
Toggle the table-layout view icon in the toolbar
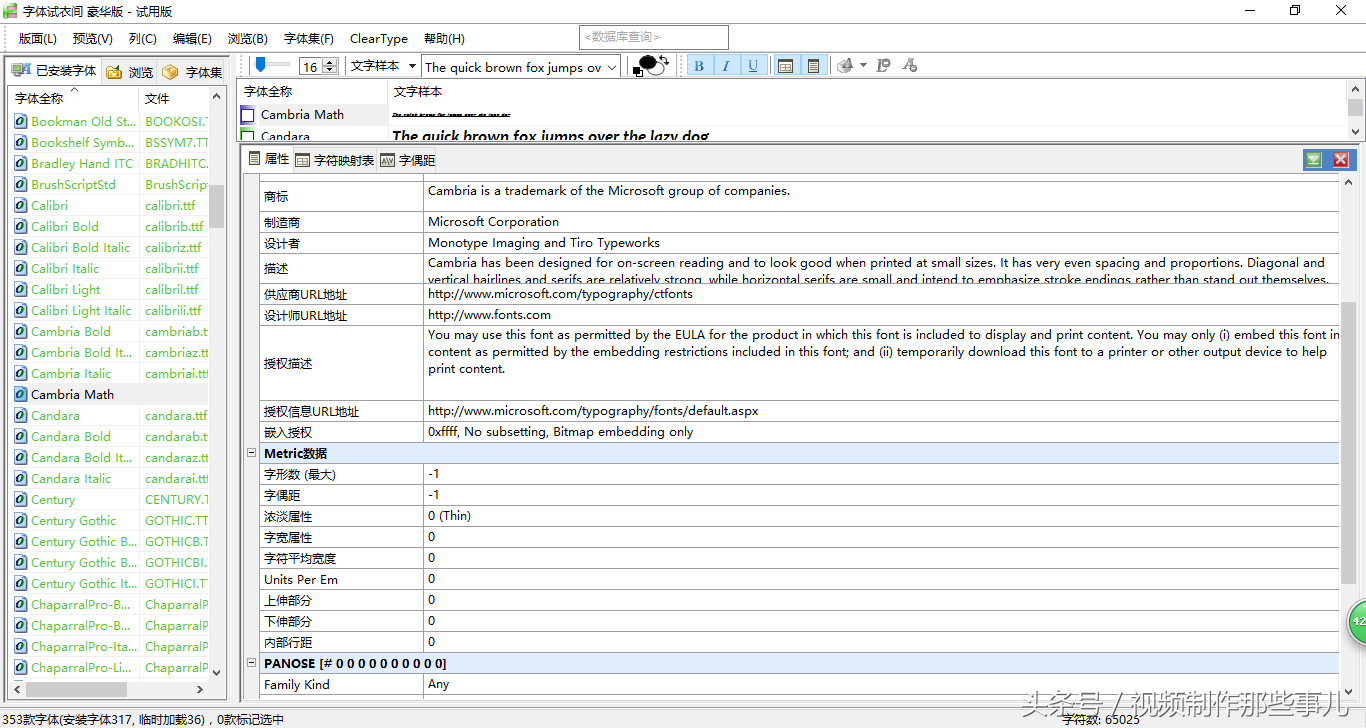coord(786,66)
